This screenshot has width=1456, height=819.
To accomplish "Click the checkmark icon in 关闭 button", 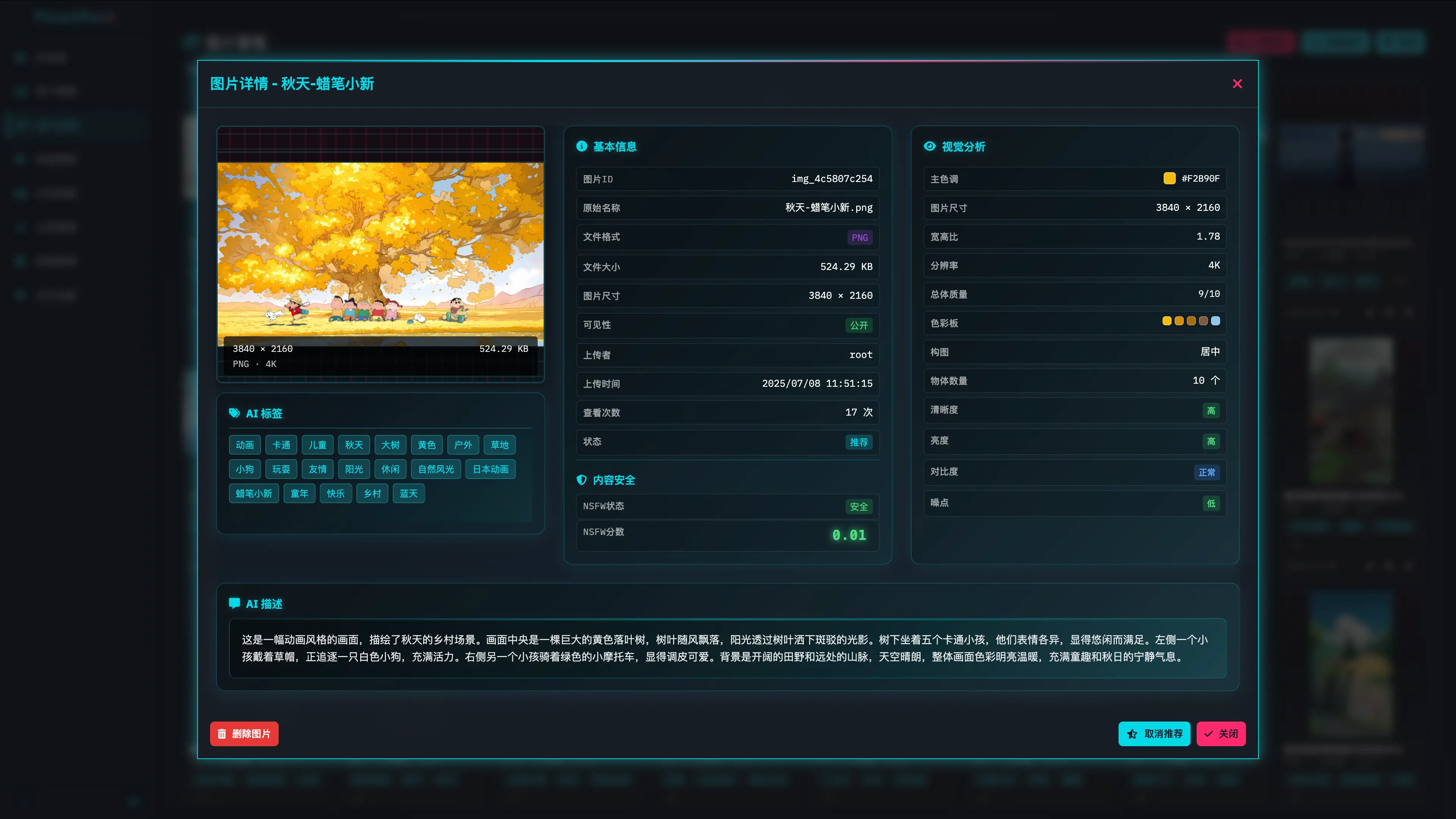I will pyautogui.click(x=1208, y=734).
